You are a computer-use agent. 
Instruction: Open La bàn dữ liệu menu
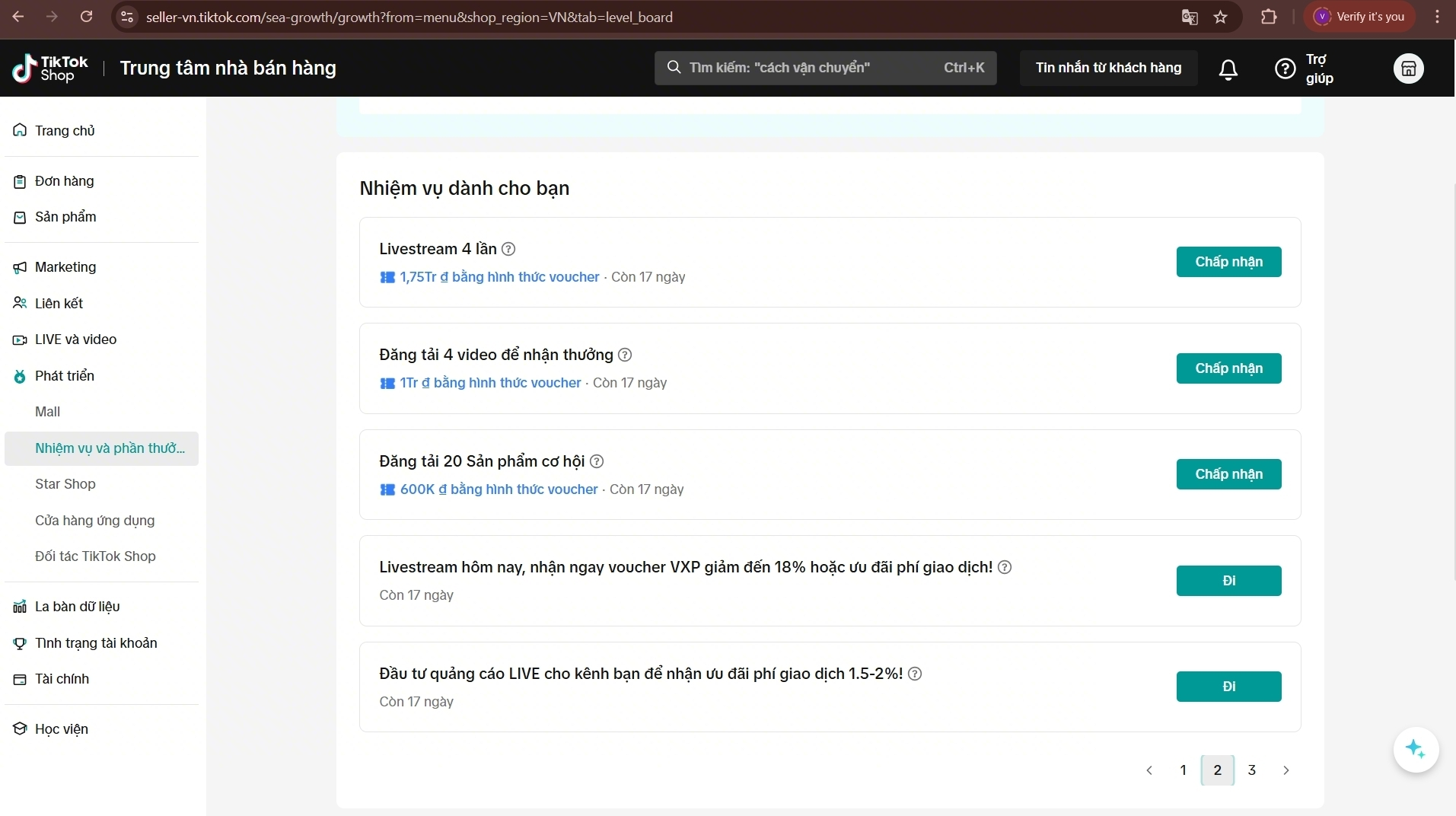click(101, 607)
